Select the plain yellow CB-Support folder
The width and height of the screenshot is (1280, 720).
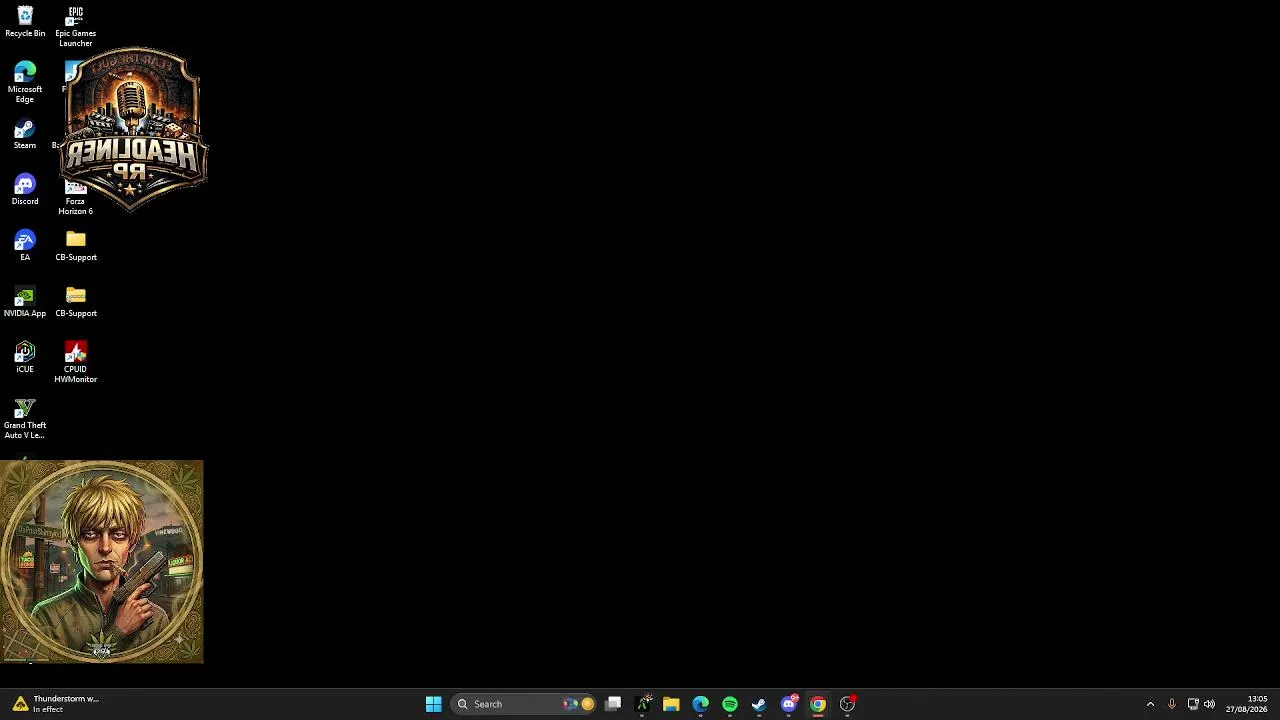tap(76, 246)
